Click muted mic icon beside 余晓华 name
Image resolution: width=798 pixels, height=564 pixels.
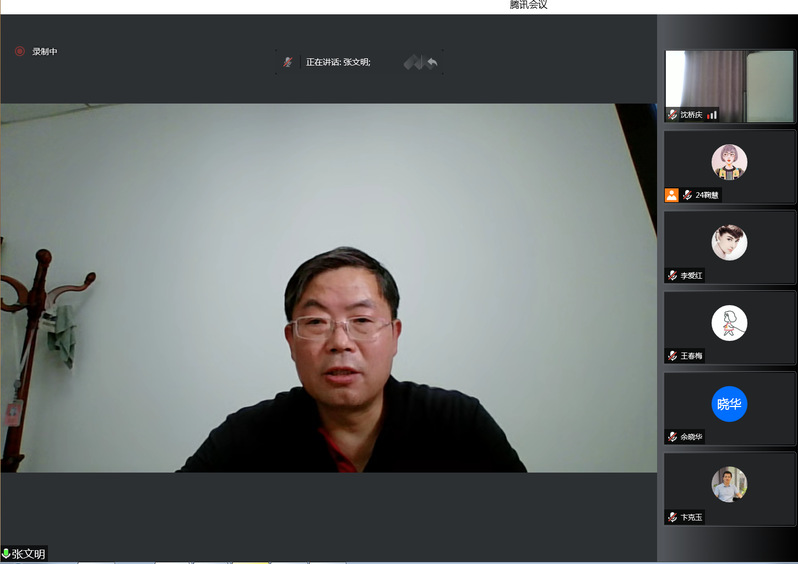pyautogui.click(x=673, y=437)
